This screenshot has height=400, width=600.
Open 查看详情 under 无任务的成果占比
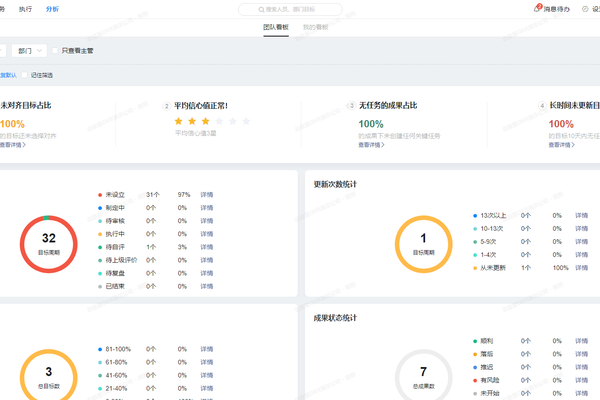click(371, 145)
